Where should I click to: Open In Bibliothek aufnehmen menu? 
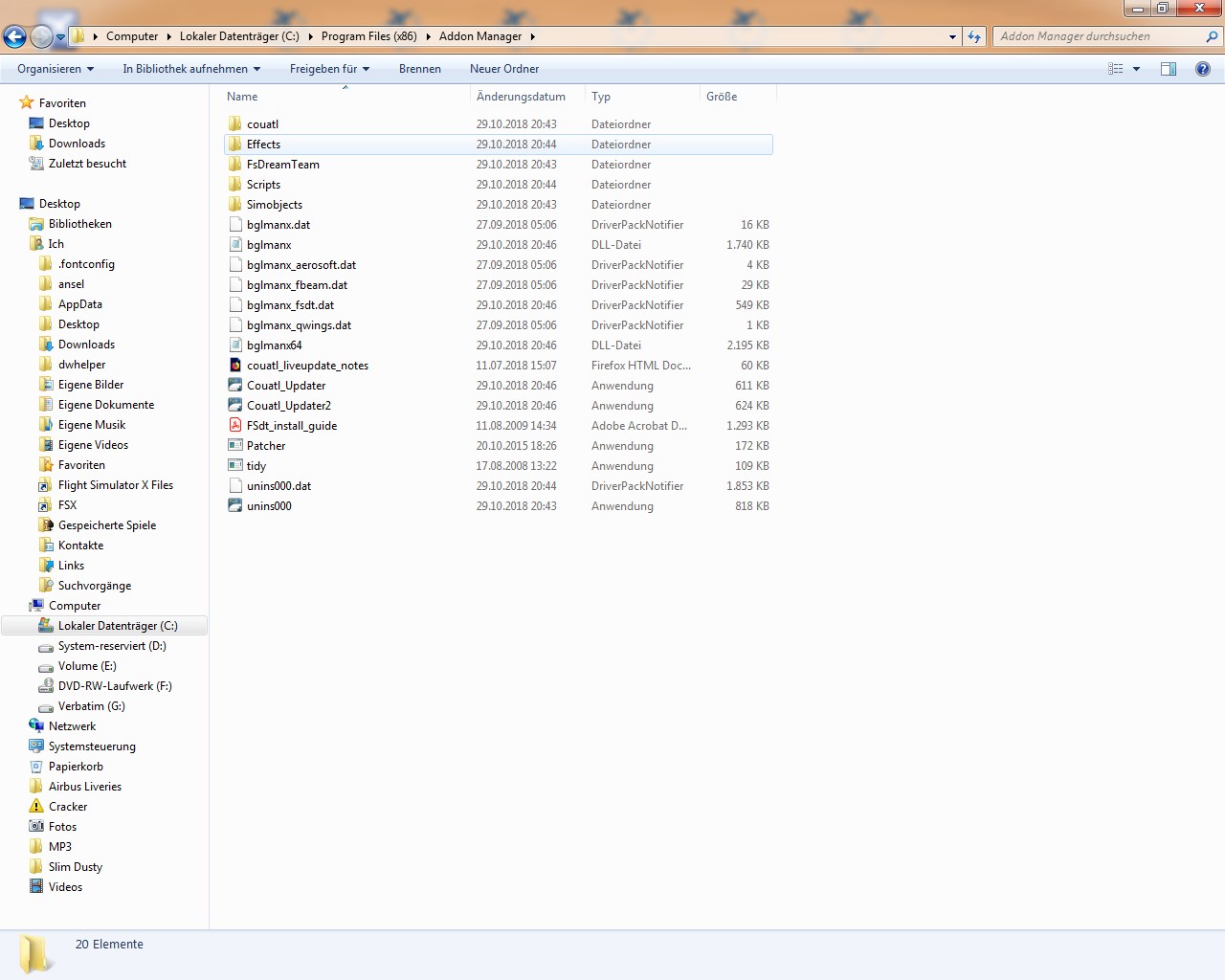click(191, 69)
